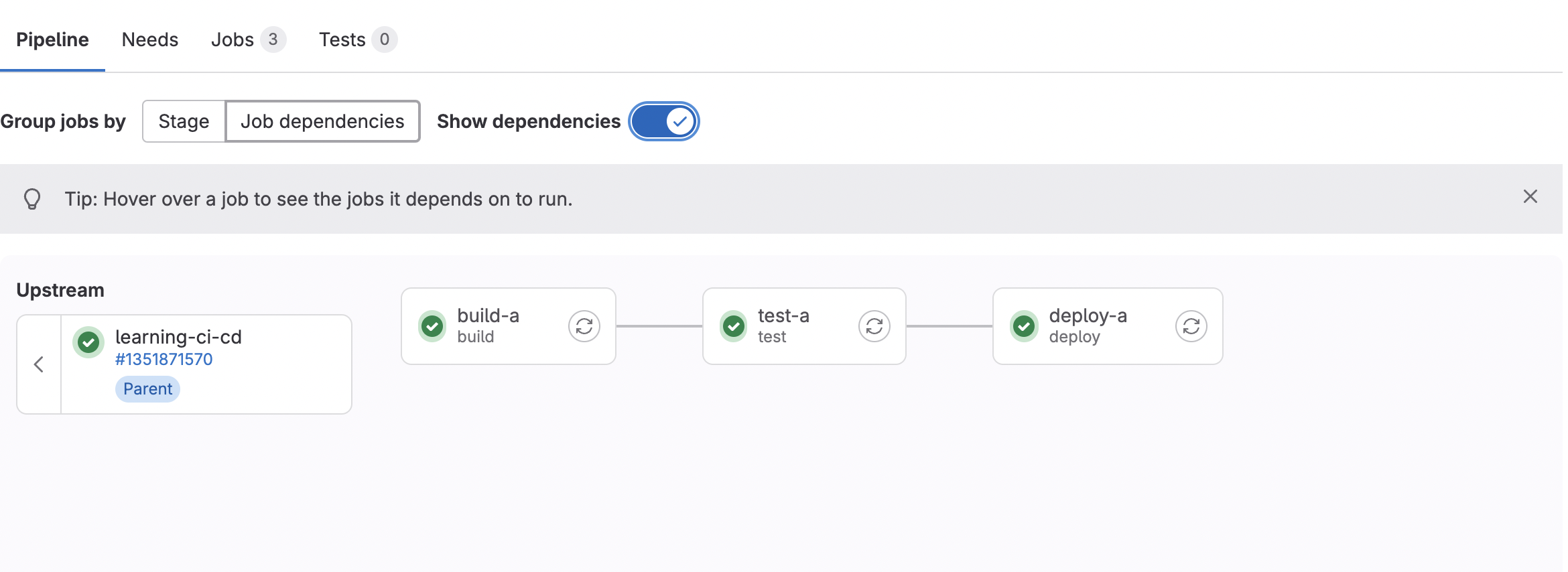Retry the build-a job

[x=583, y=326]
